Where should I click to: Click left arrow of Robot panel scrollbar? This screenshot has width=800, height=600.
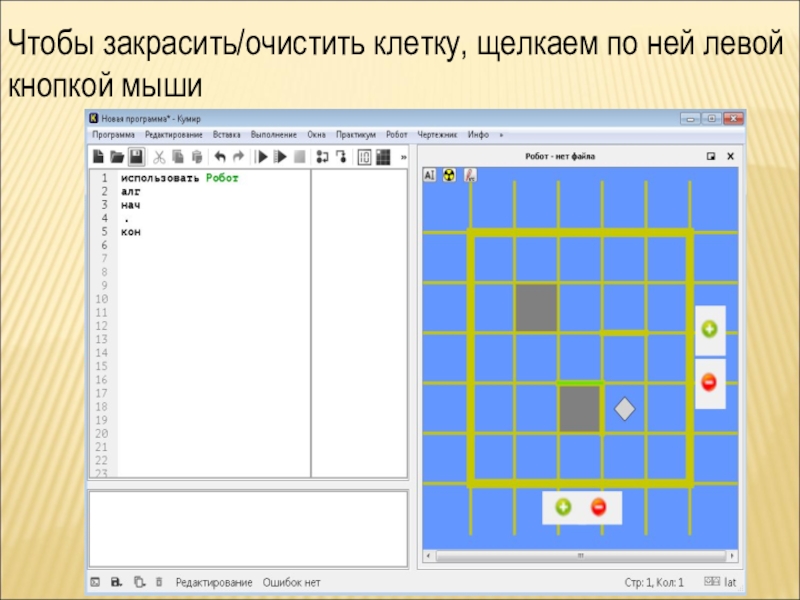[428, 556]
